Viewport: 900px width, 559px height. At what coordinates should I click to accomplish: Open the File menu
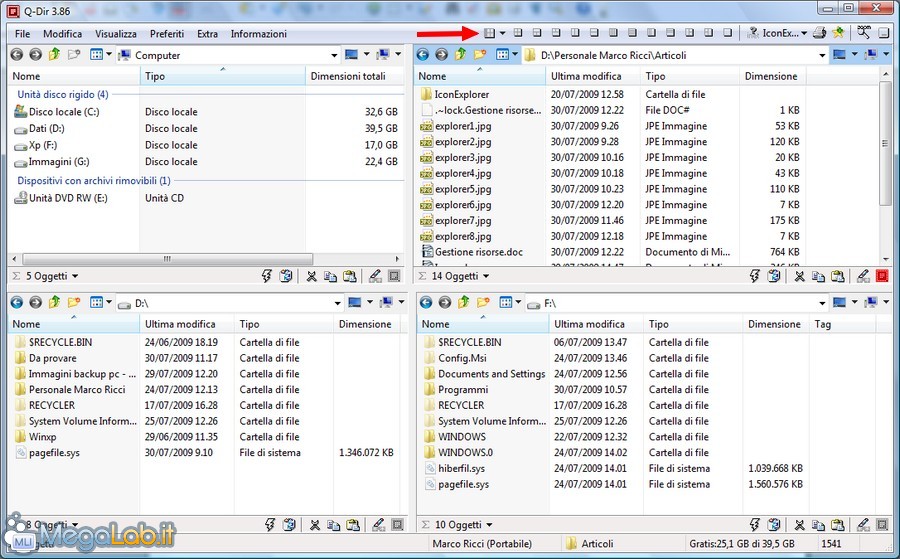point(22,34)
